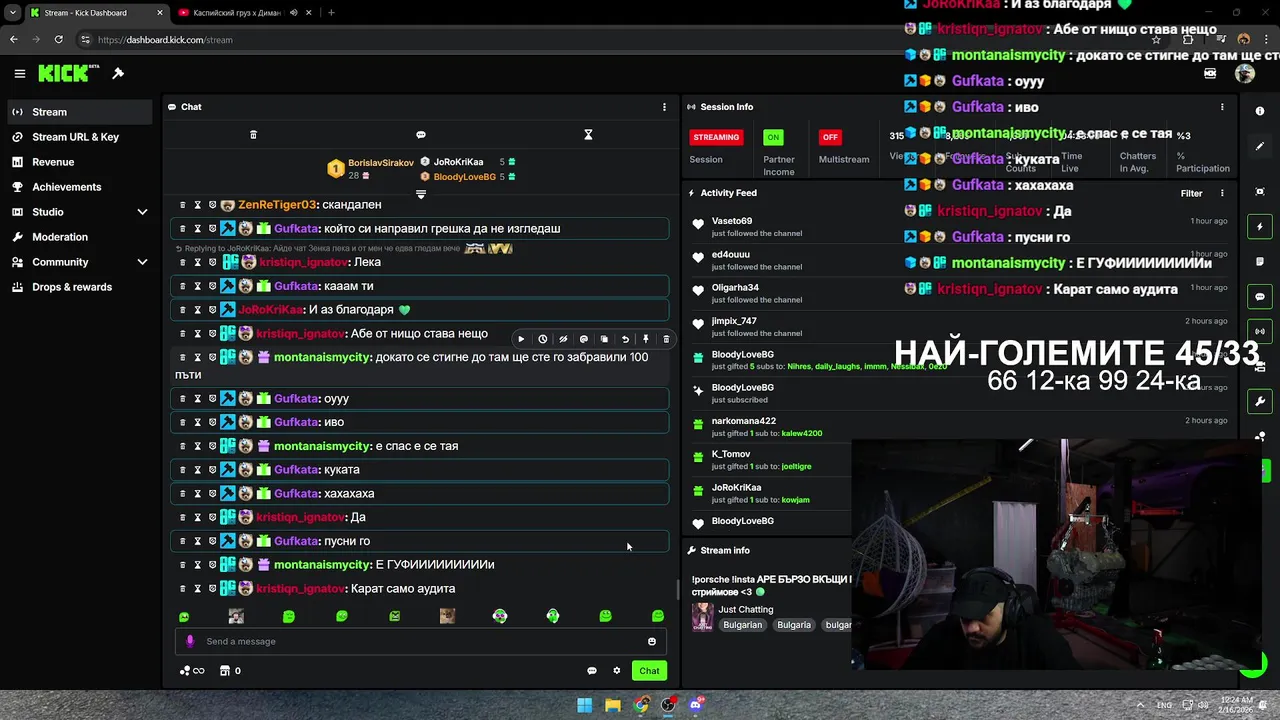Open chat settings gear
This screenshot has height=720, width=1280.
[x=617, y=671]
